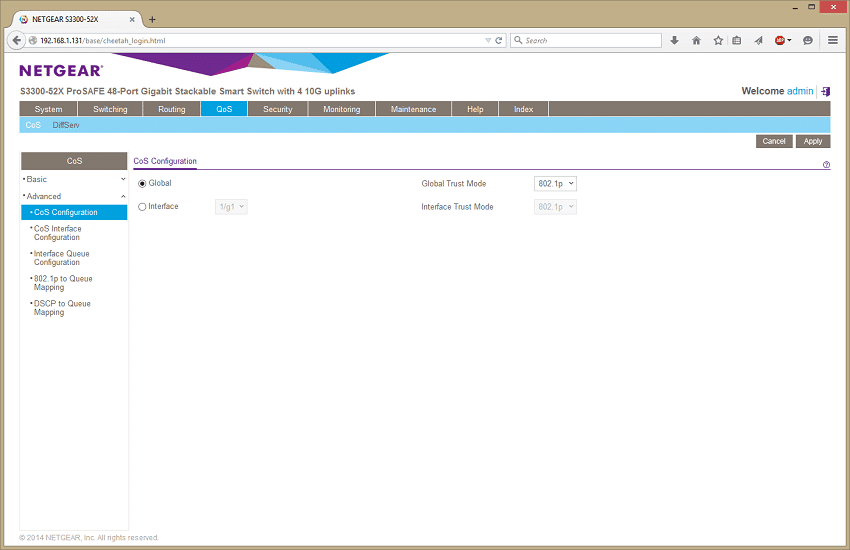Click the NETGEAR logo

click(61, 70)
